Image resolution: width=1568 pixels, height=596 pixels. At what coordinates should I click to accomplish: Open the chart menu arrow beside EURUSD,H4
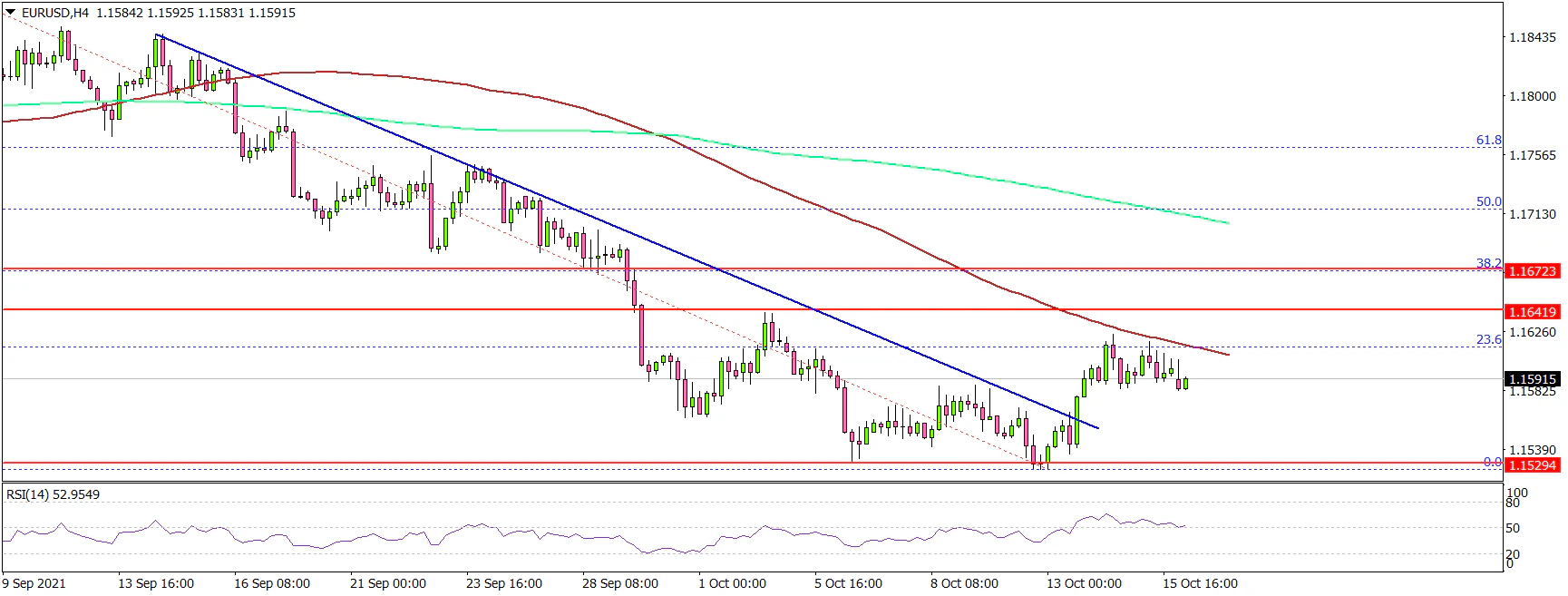[10, 13]
